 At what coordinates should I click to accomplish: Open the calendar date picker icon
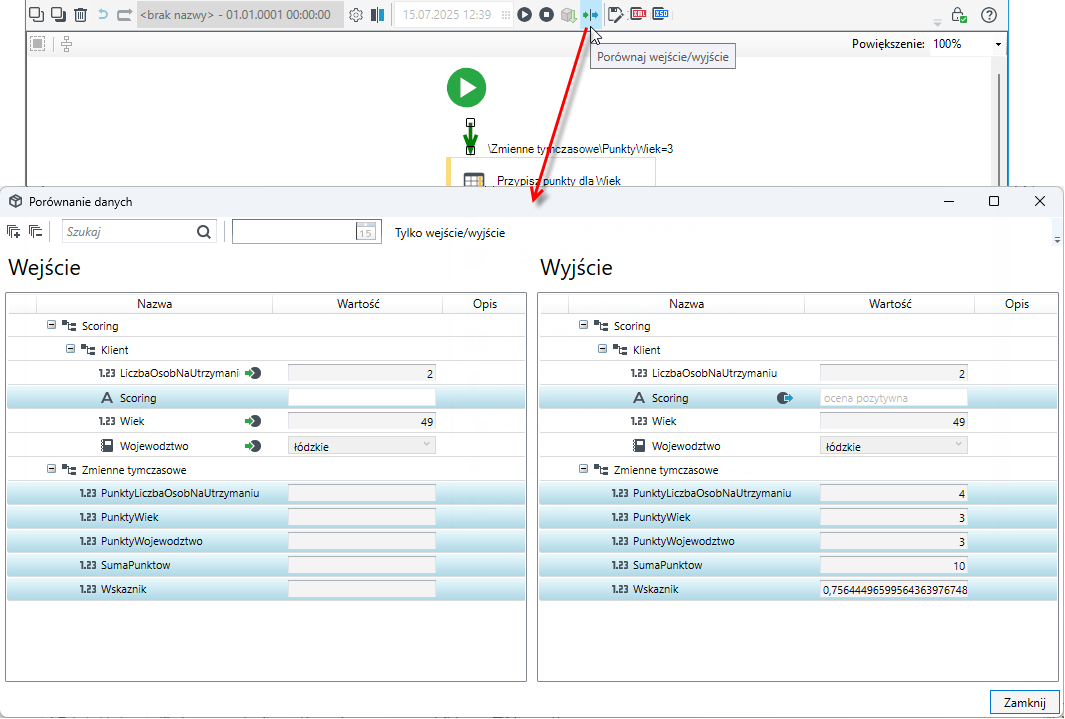point(366,232)
